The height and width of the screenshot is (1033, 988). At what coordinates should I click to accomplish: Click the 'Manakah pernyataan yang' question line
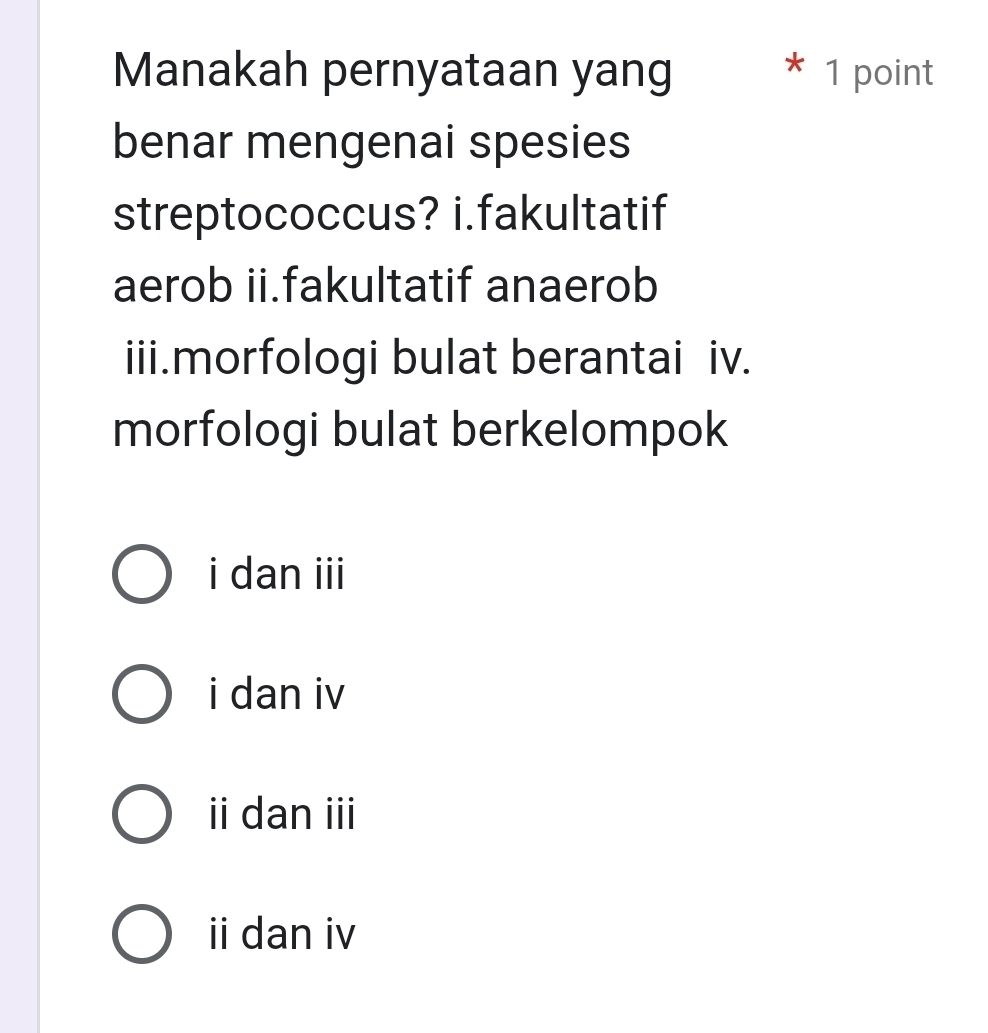coord(393,73)
